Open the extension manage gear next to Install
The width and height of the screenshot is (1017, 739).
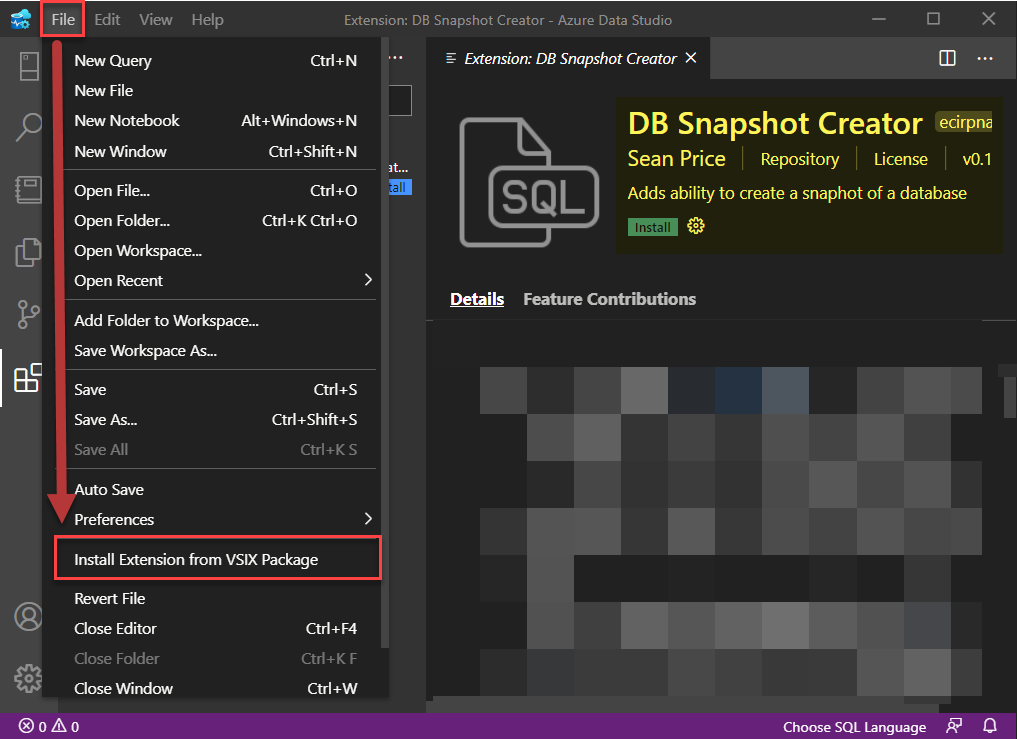point(696,226)
